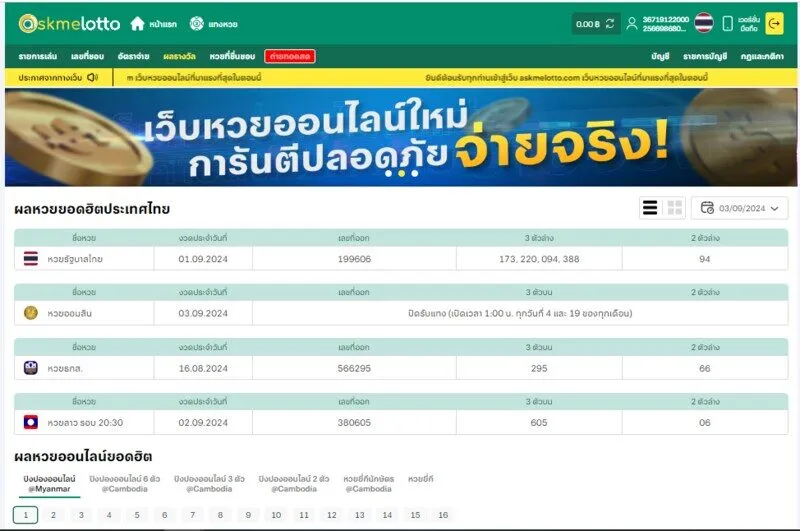The image size is (800, 531).
Task: Click the date 02.09.2024
Action: [203, 422]
